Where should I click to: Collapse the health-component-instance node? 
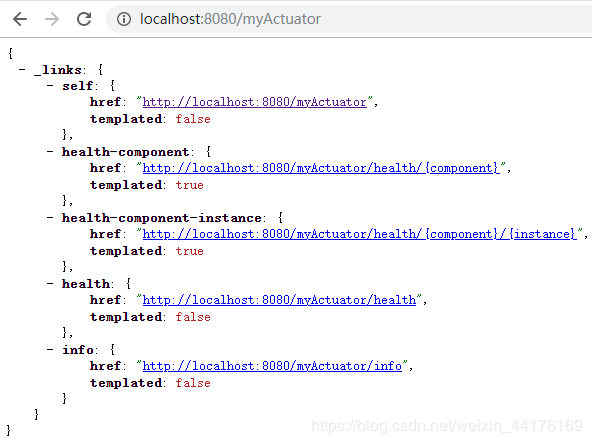(x=50, y=217)
